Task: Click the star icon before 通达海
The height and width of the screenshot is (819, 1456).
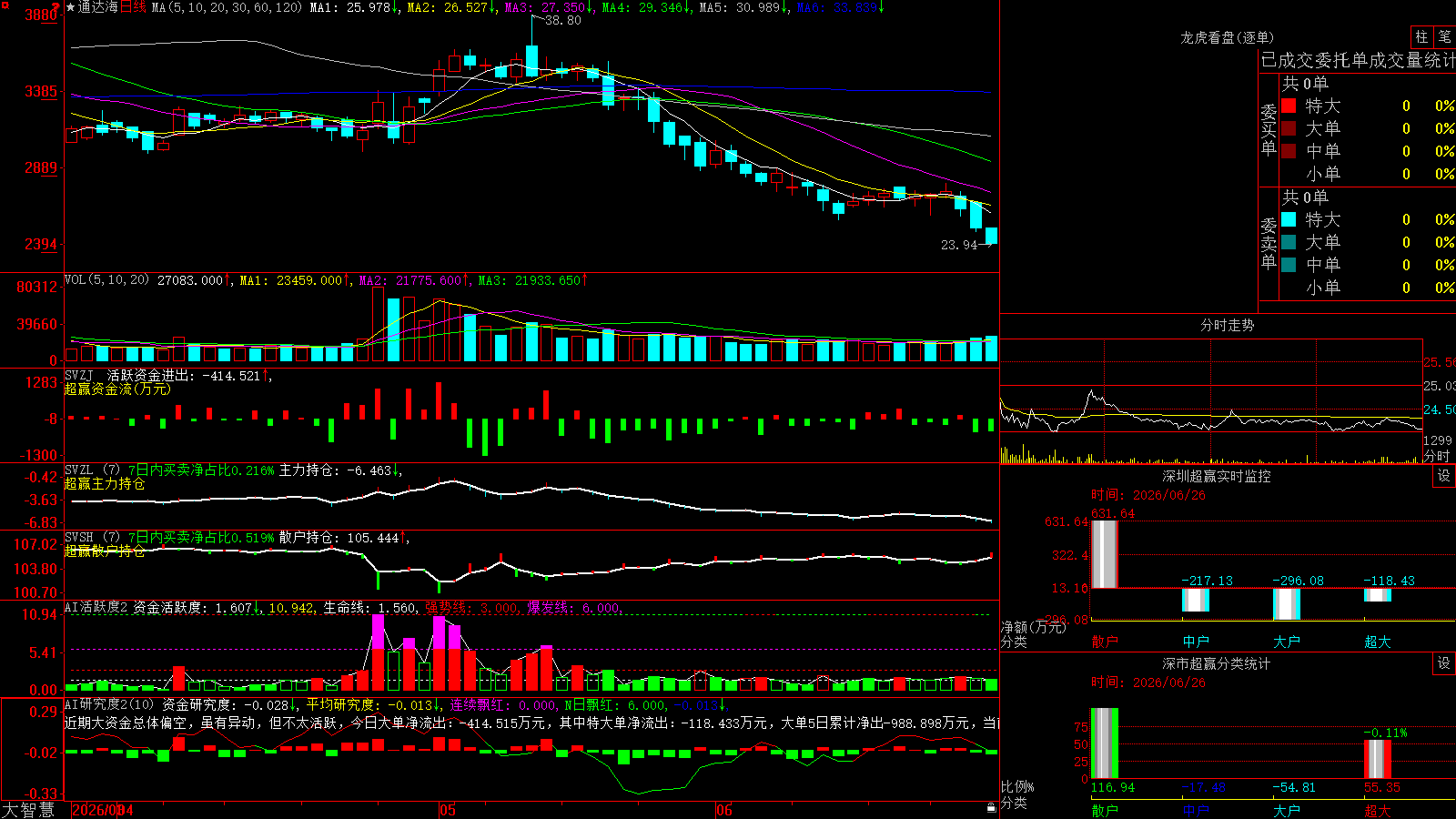Action: (x=71, y=7)
